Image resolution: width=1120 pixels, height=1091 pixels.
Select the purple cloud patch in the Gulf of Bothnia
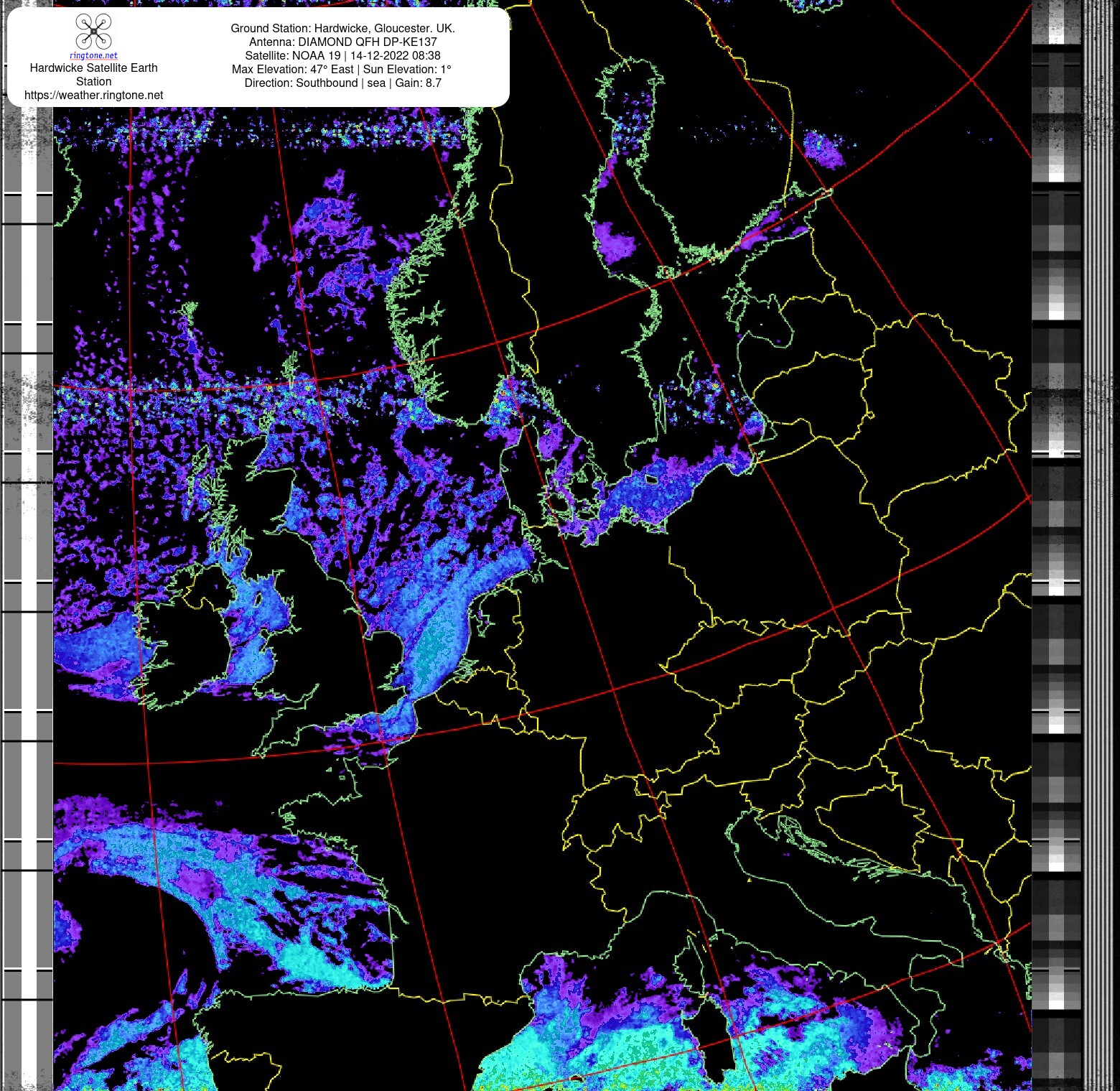coord(615,242)
